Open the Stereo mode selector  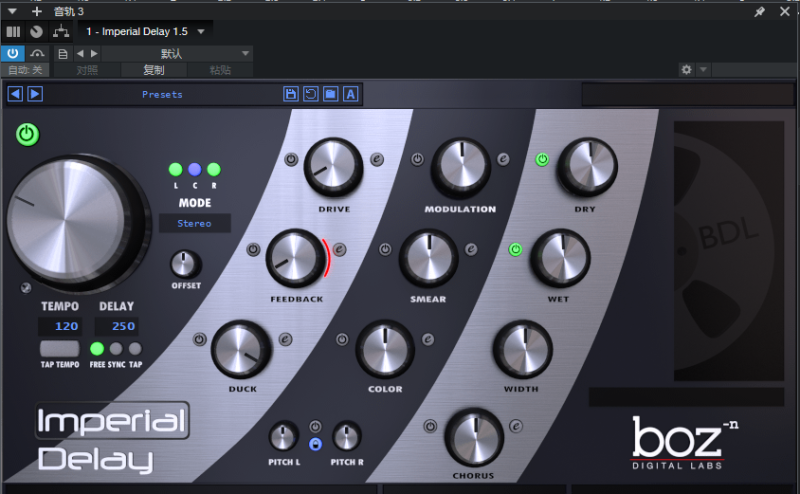[x=194, y=223]
